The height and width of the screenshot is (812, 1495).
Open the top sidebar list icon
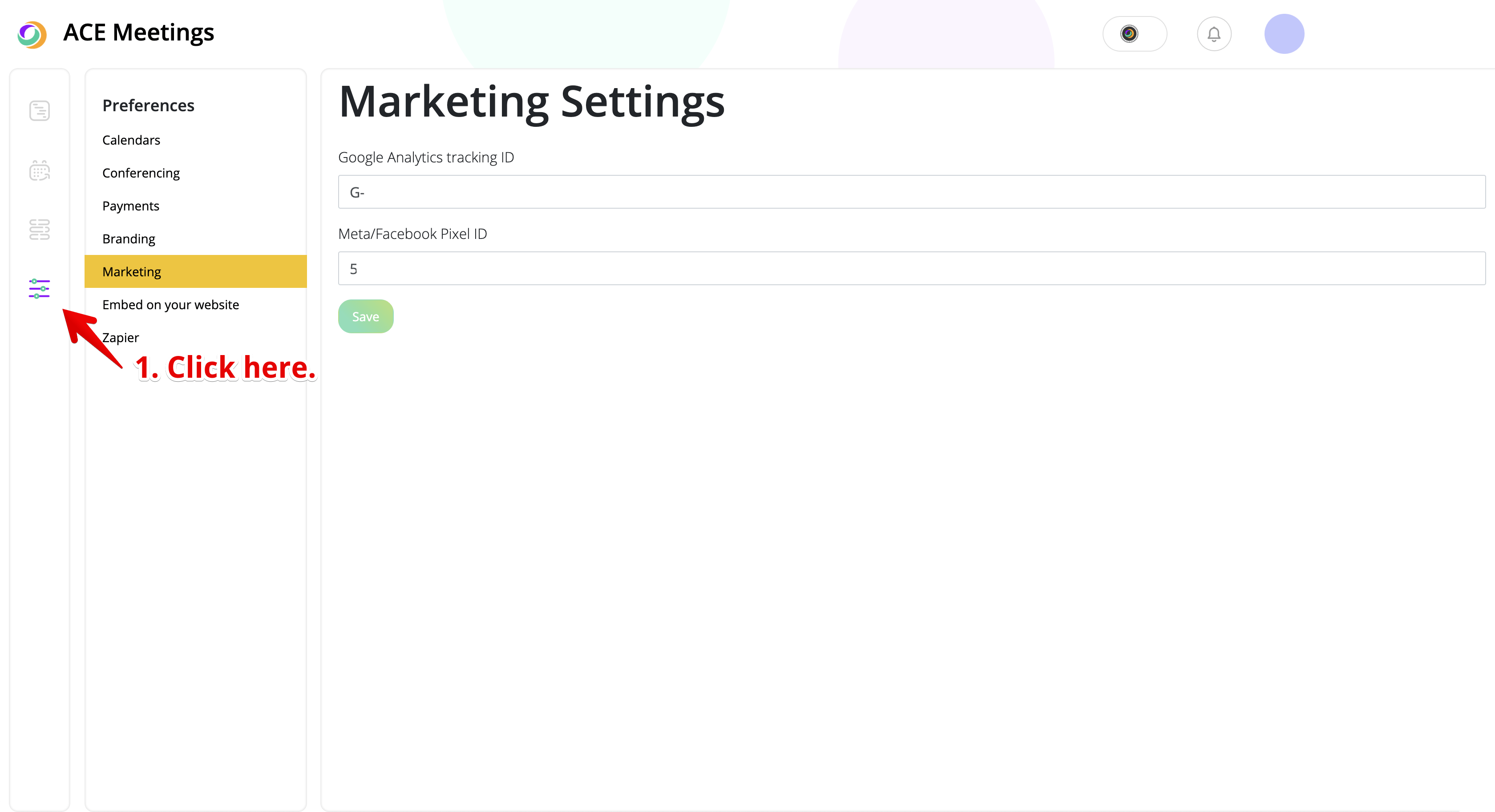40,110
